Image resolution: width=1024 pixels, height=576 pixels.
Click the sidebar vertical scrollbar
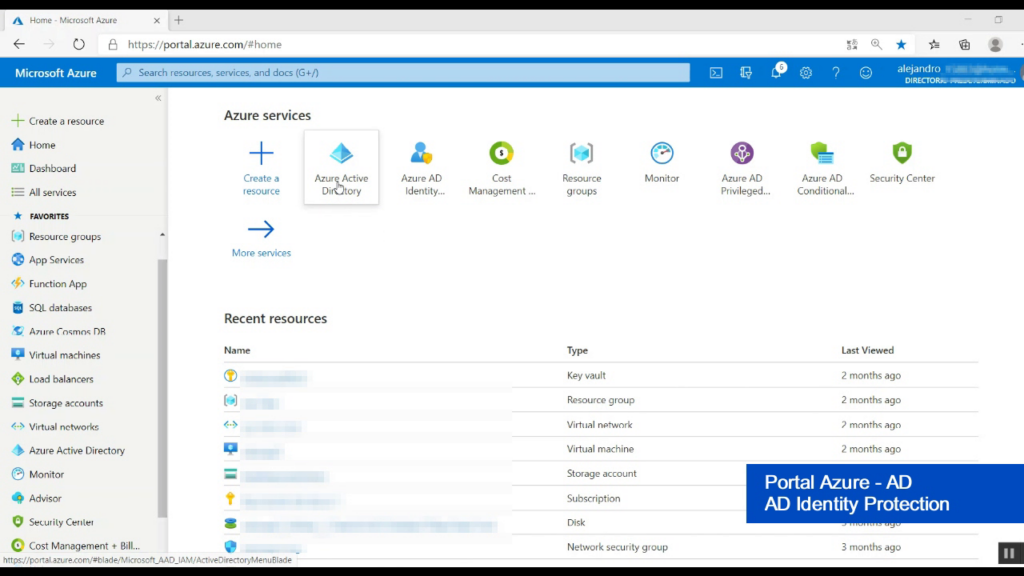click(162, 388)
